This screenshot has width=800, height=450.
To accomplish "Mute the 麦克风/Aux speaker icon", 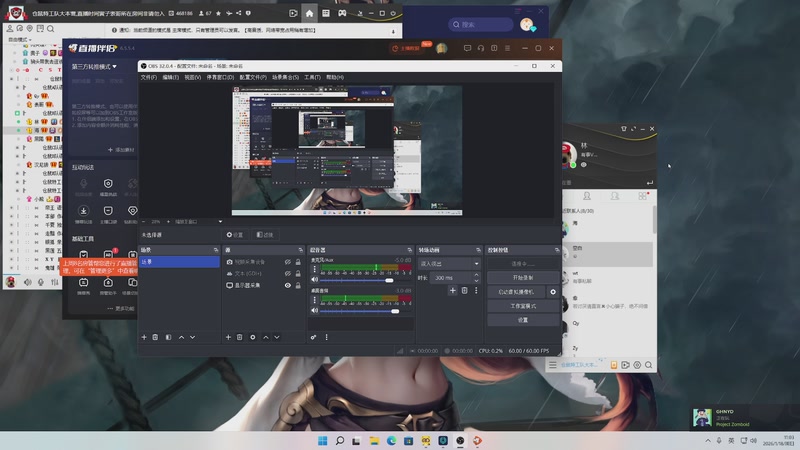I will 314,280.
